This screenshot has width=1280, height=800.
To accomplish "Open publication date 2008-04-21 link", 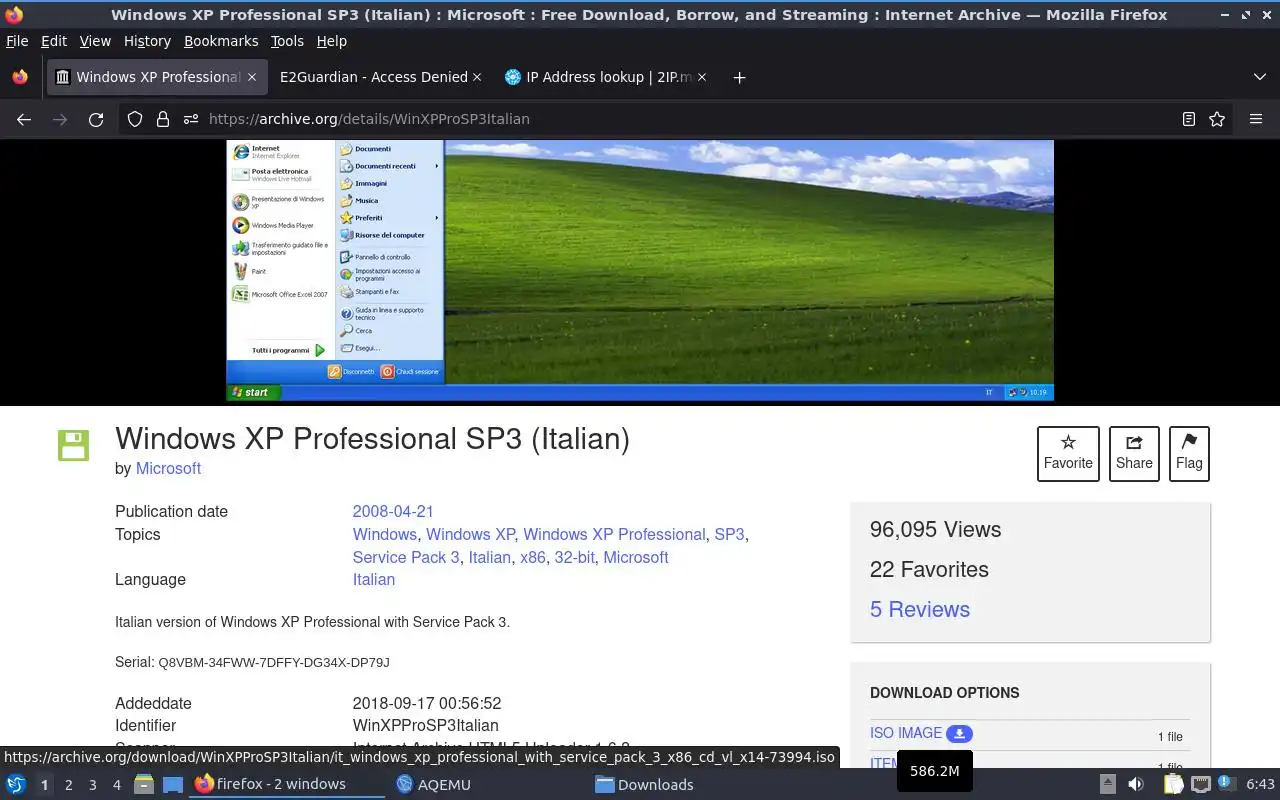I will click(x=393, y=511).
